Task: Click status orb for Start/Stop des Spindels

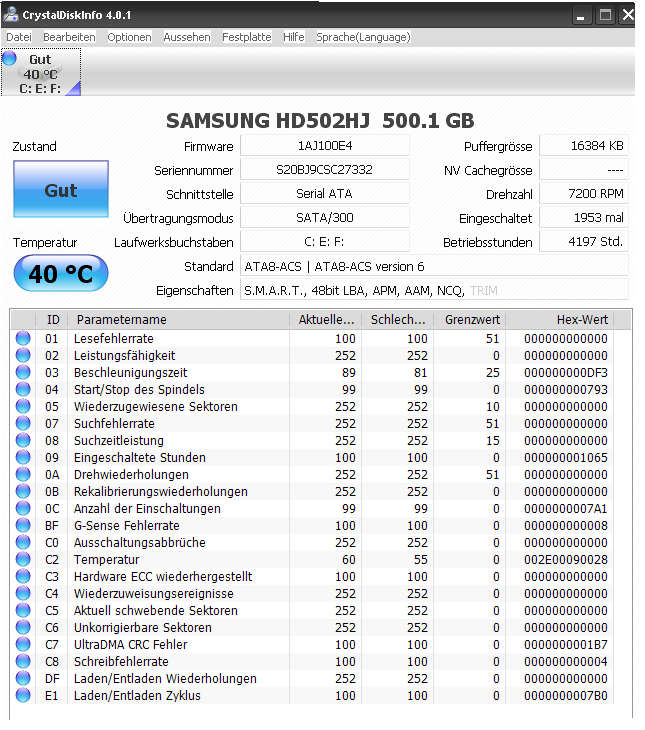Action: 23,389
